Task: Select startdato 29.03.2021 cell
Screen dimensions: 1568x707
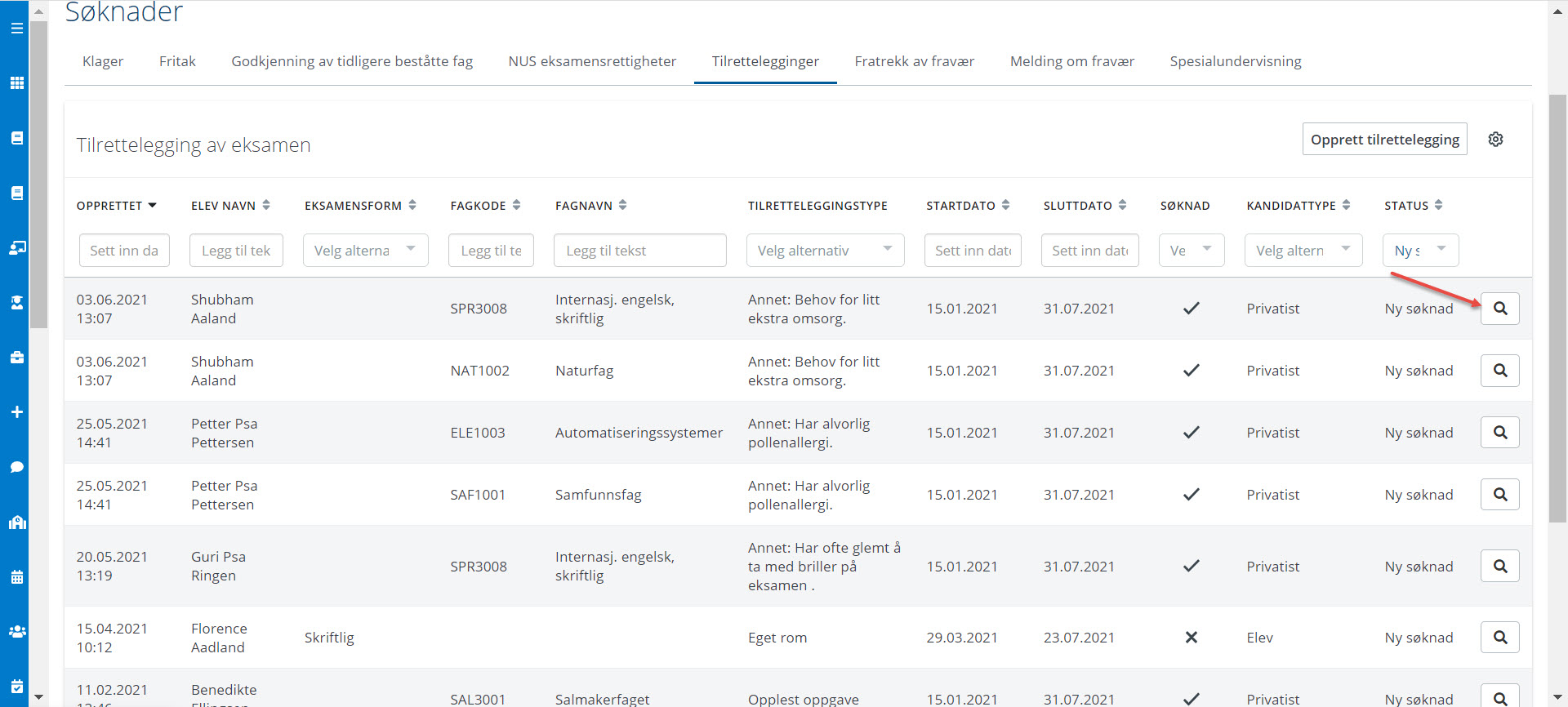Action: [x=962, y=638]
